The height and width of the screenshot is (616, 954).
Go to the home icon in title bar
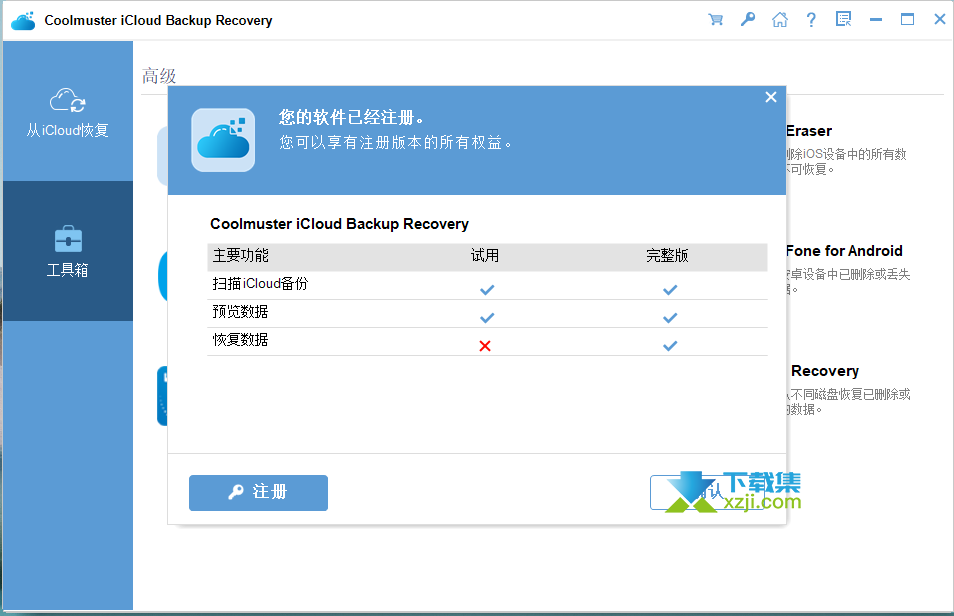point(779,19)
